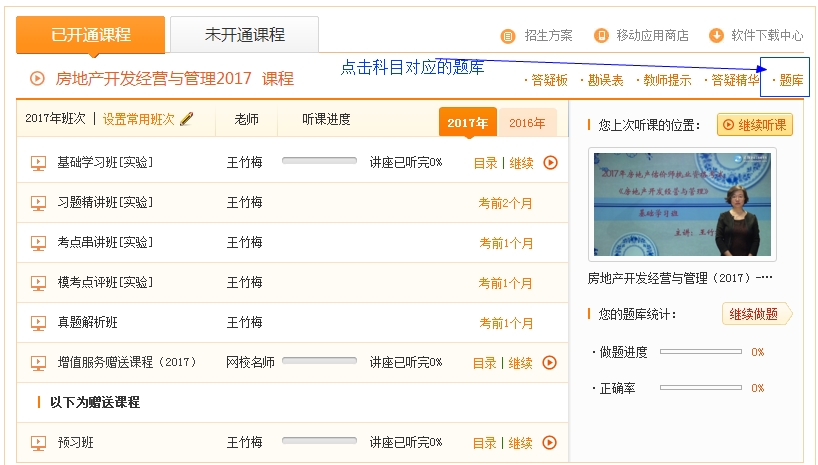Screen dimensions: 818x465
Task: Open the 教师提示 link
Action: [668, 80]
